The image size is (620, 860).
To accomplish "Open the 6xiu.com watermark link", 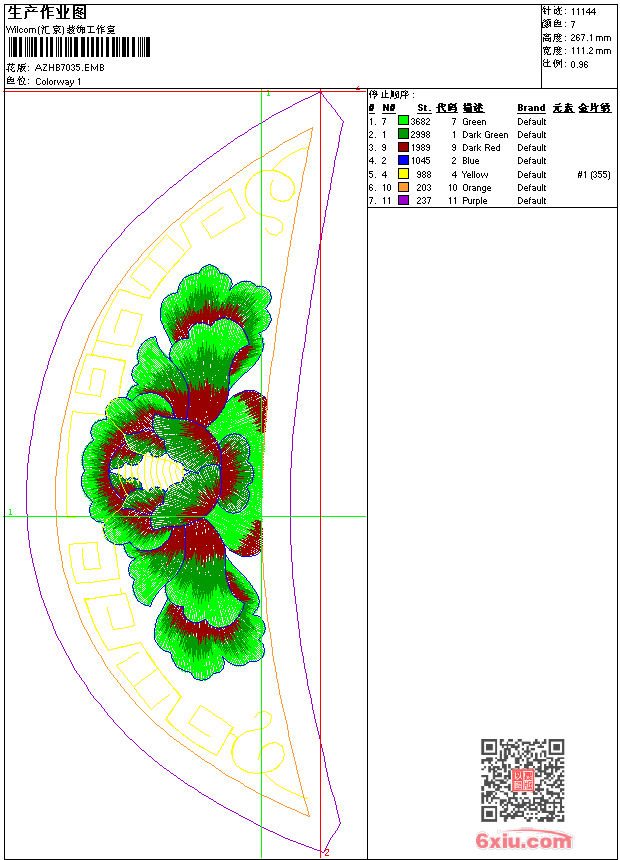I will click(x=524, y=842).
